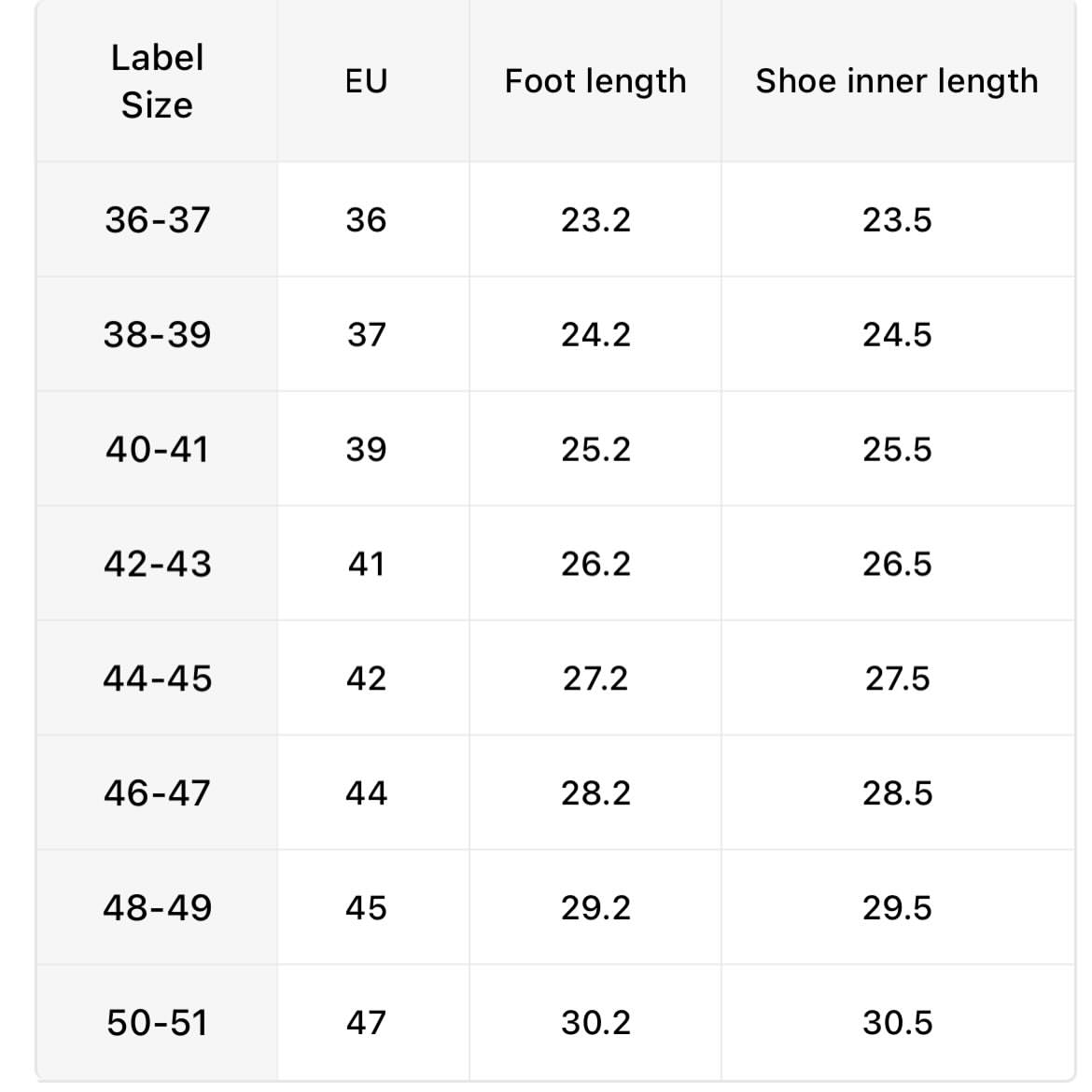Click EU size 41 cell
Screen dimensions: 1092x1092
(x=366, y=564)
